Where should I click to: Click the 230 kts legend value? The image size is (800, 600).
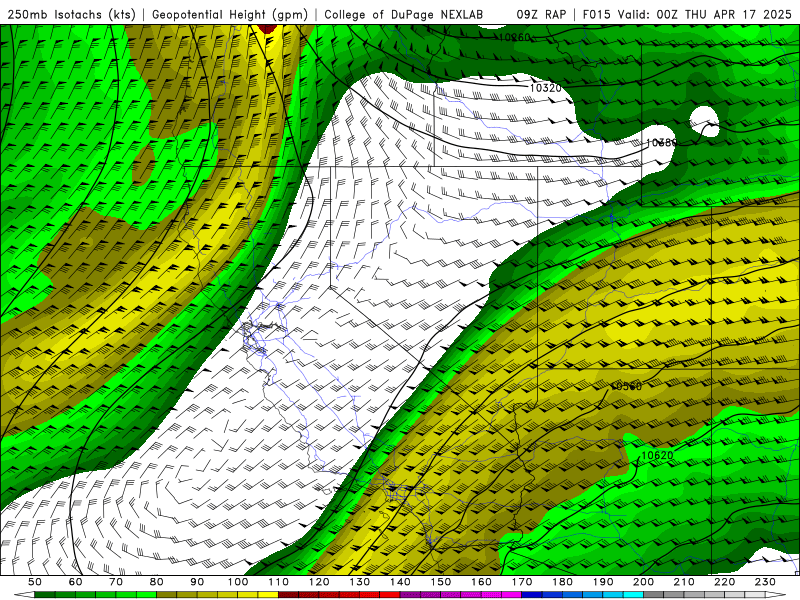click(x=765, y=582)
